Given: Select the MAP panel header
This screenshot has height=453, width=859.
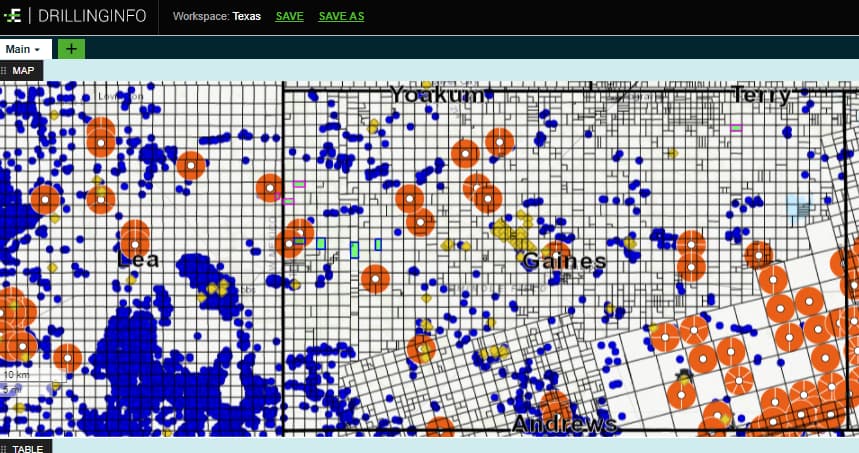Looking at the screenshot, I should tap(22, 71).
